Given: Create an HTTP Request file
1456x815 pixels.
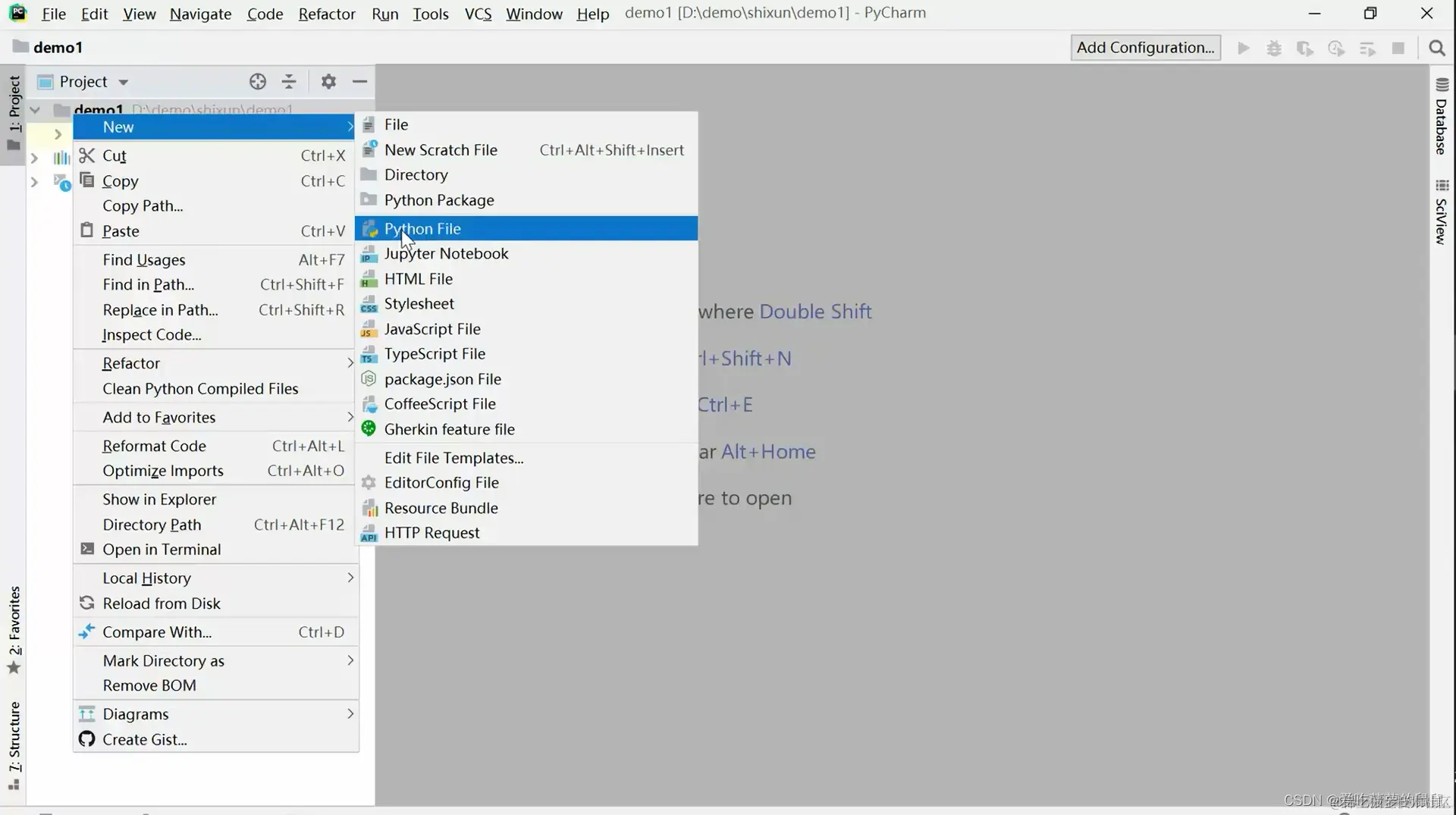Looking at the screenshot, I should [x=526, y=533].
